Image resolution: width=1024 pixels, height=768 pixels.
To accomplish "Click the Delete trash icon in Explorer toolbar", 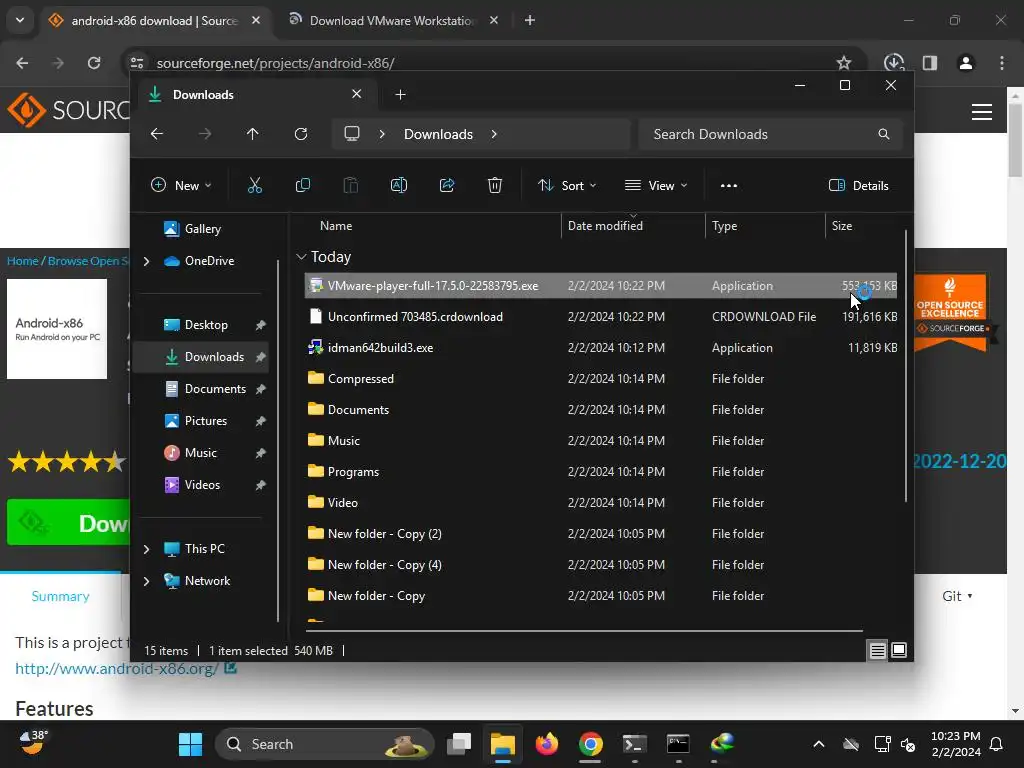I will 495,185.
